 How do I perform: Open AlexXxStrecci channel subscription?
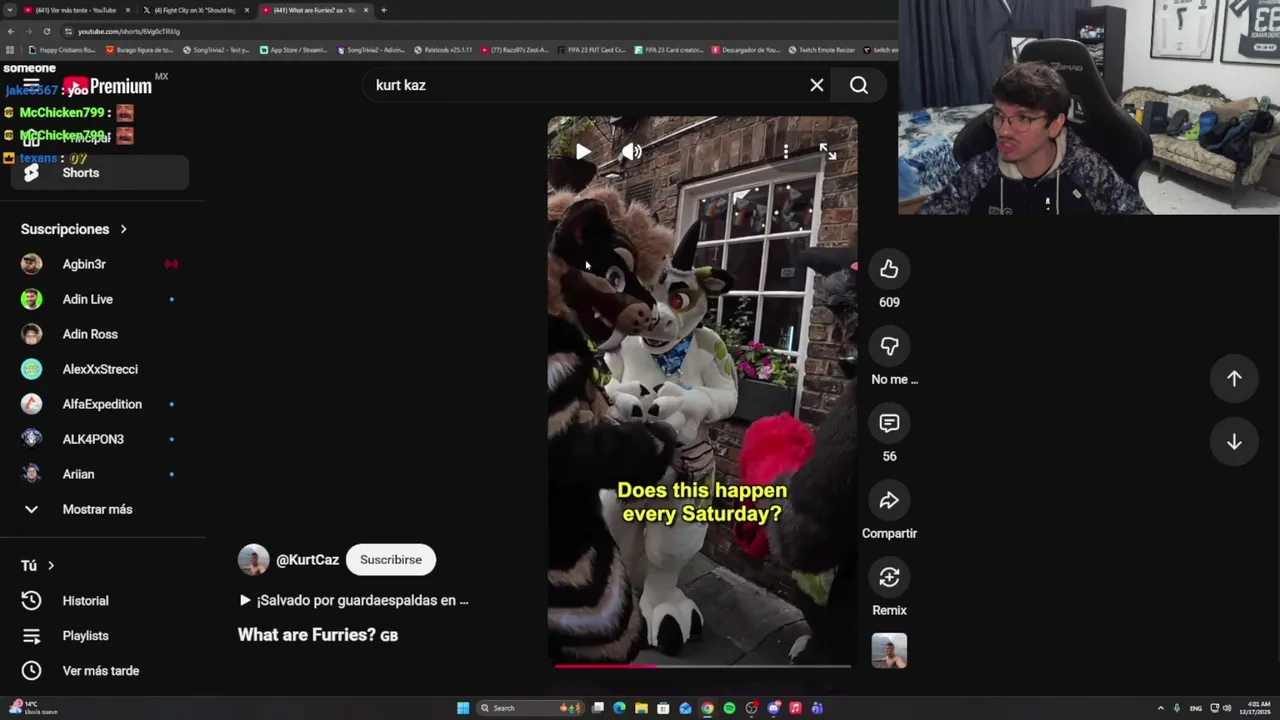pyautogui.click(x=100, y=369)
